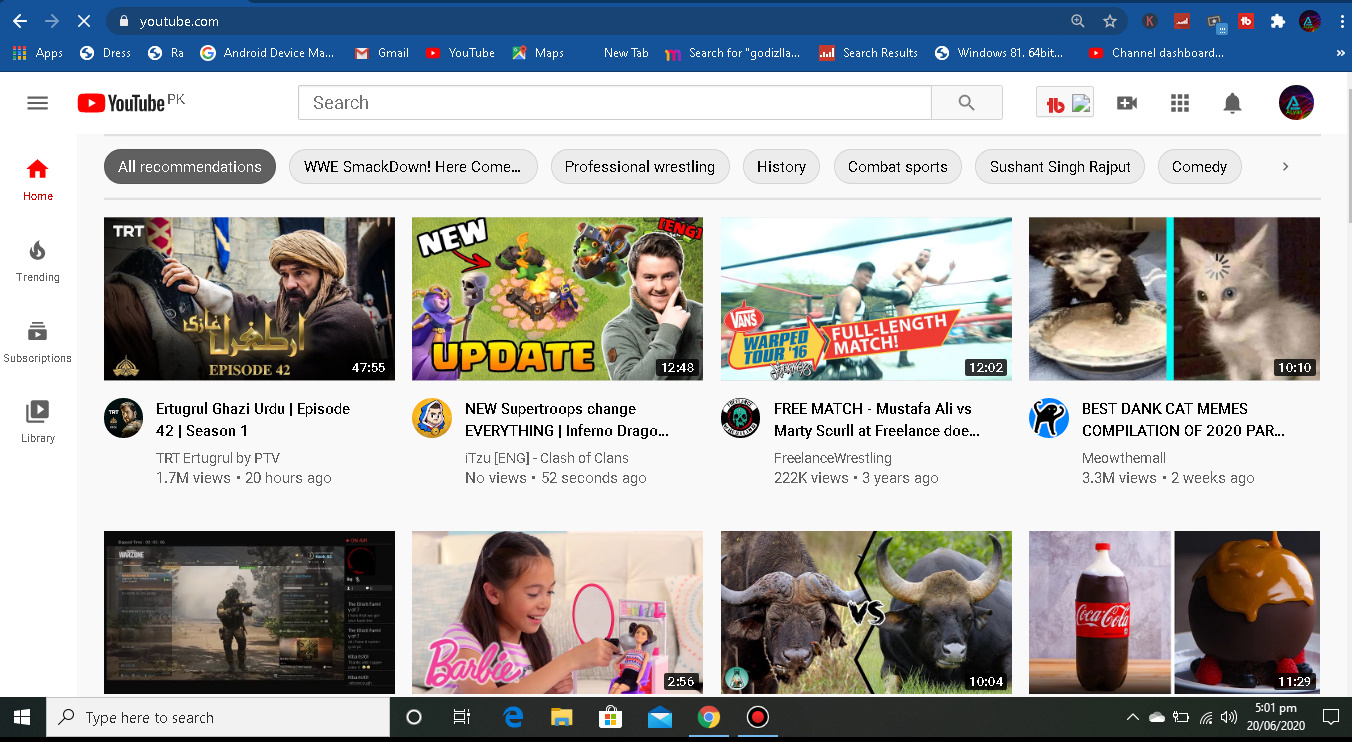Image resolution: width=1352 pixels, height=742 pixels.
Task: Open BEST DANK CAT MEMES title
Action: point(1183,420)
